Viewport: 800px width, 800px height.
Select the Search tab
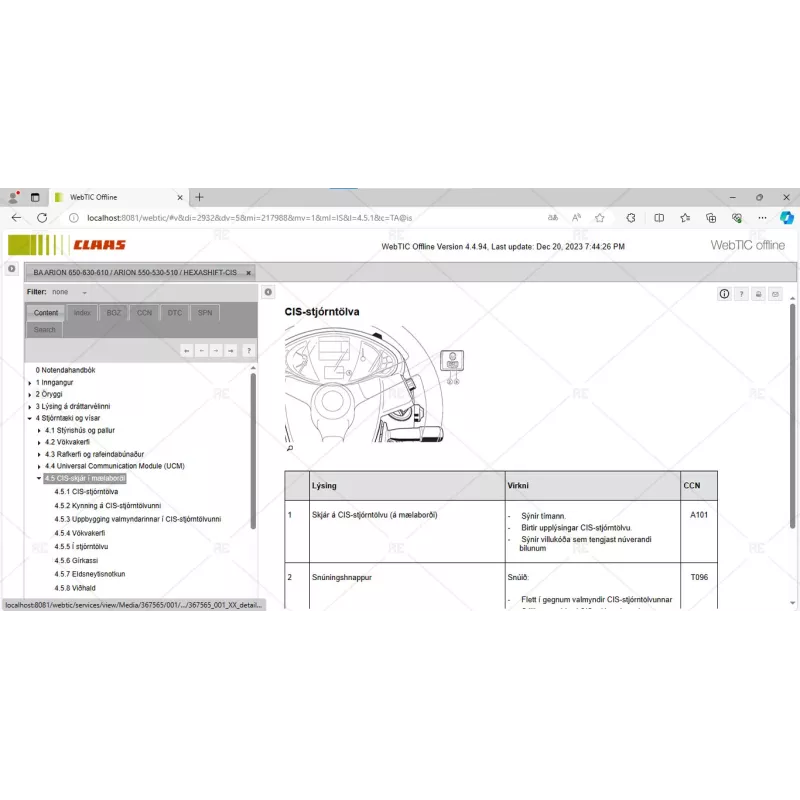44,329
